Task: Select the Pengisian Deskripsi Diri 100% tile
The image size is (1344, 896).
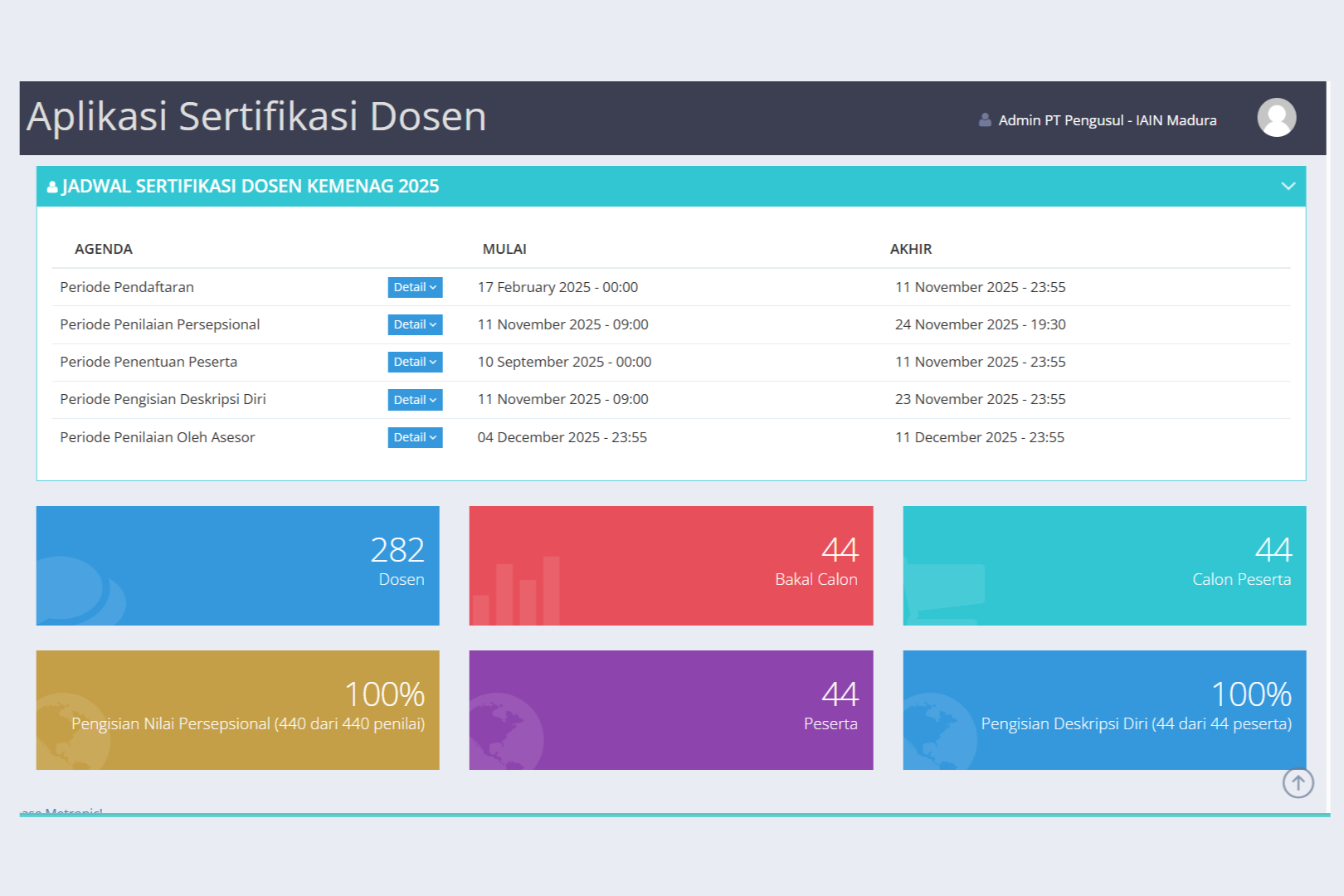Action: 1104,710
